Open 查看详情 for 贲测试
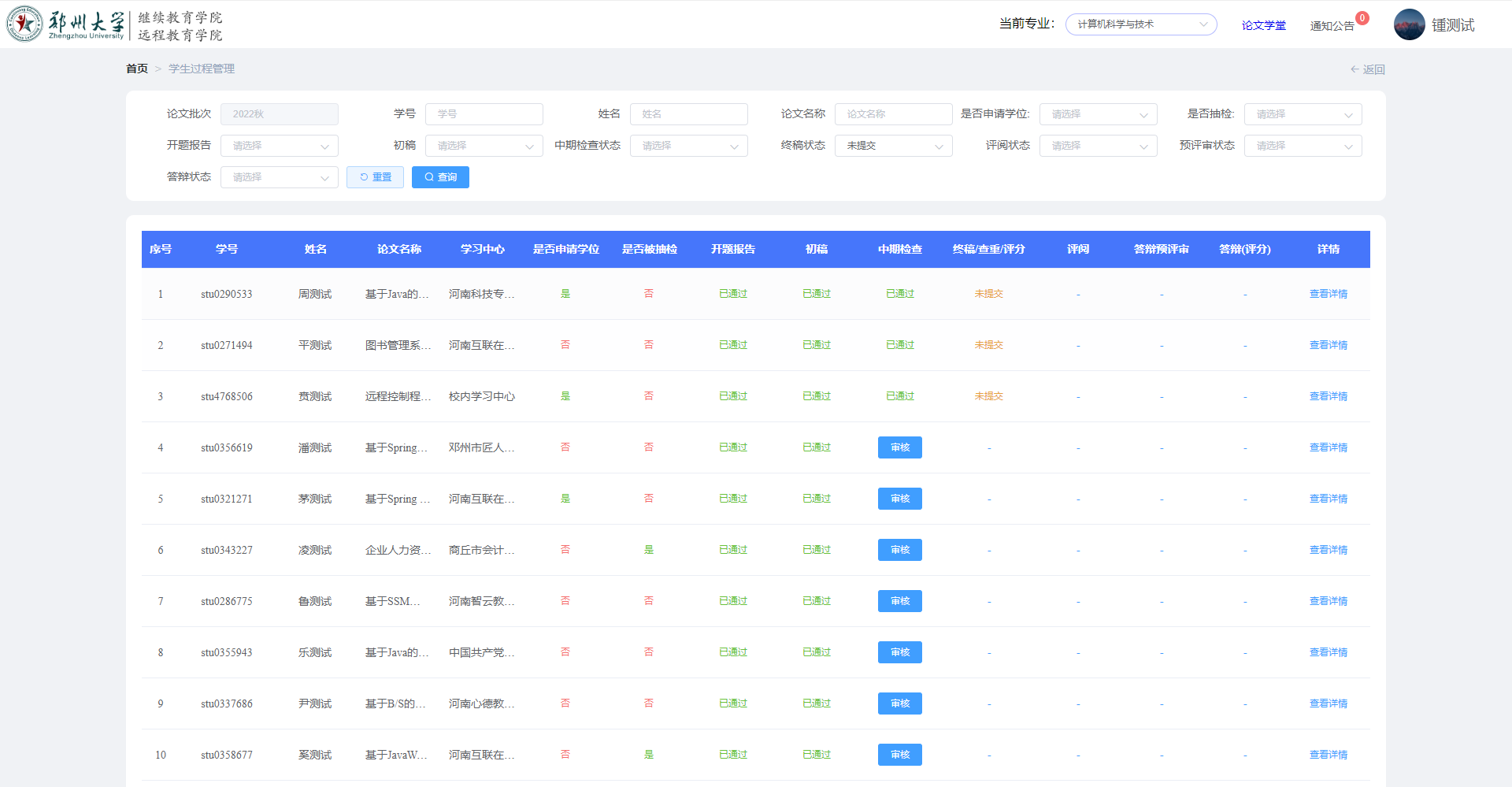The image size is (1512, 787). (1328, 396)
